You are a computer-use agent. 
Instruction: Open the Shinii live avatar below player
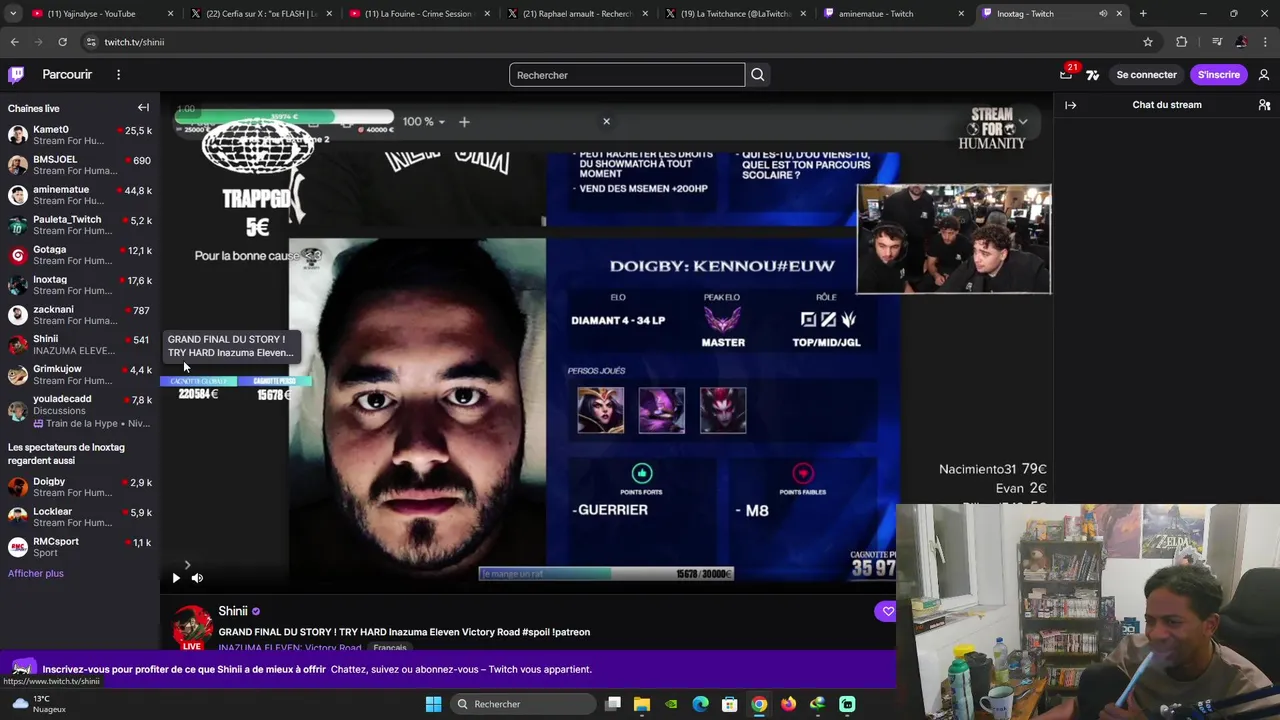click(192, 627)
